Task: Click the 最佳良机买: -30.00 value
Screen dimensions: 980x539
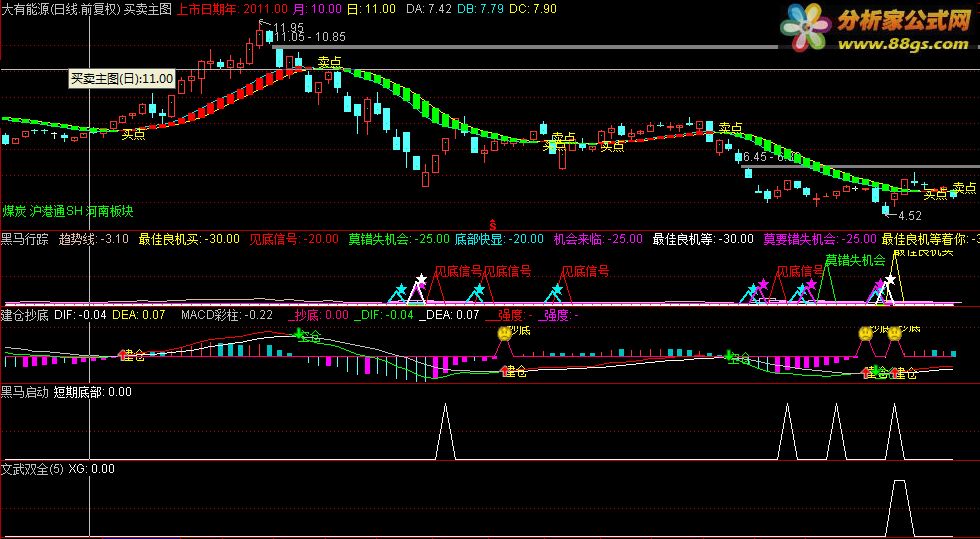Action: (189, 238)
